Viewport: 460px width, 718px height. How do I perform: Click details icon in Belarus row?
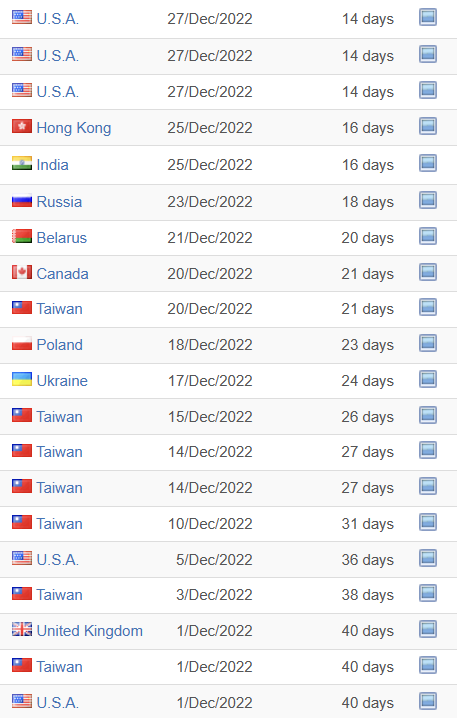coord(430,237)
